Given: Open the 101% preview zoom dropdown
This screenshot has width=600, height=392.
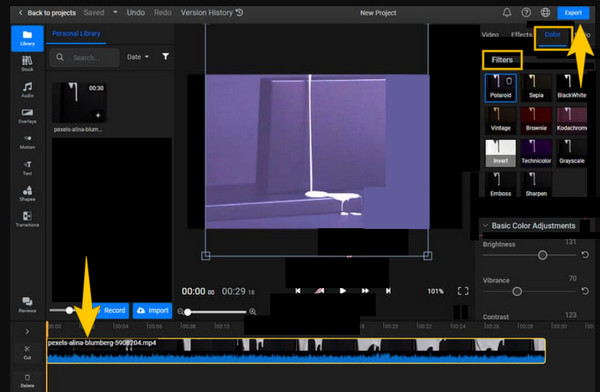Looking at the screenshot, I should click(435, 291).
